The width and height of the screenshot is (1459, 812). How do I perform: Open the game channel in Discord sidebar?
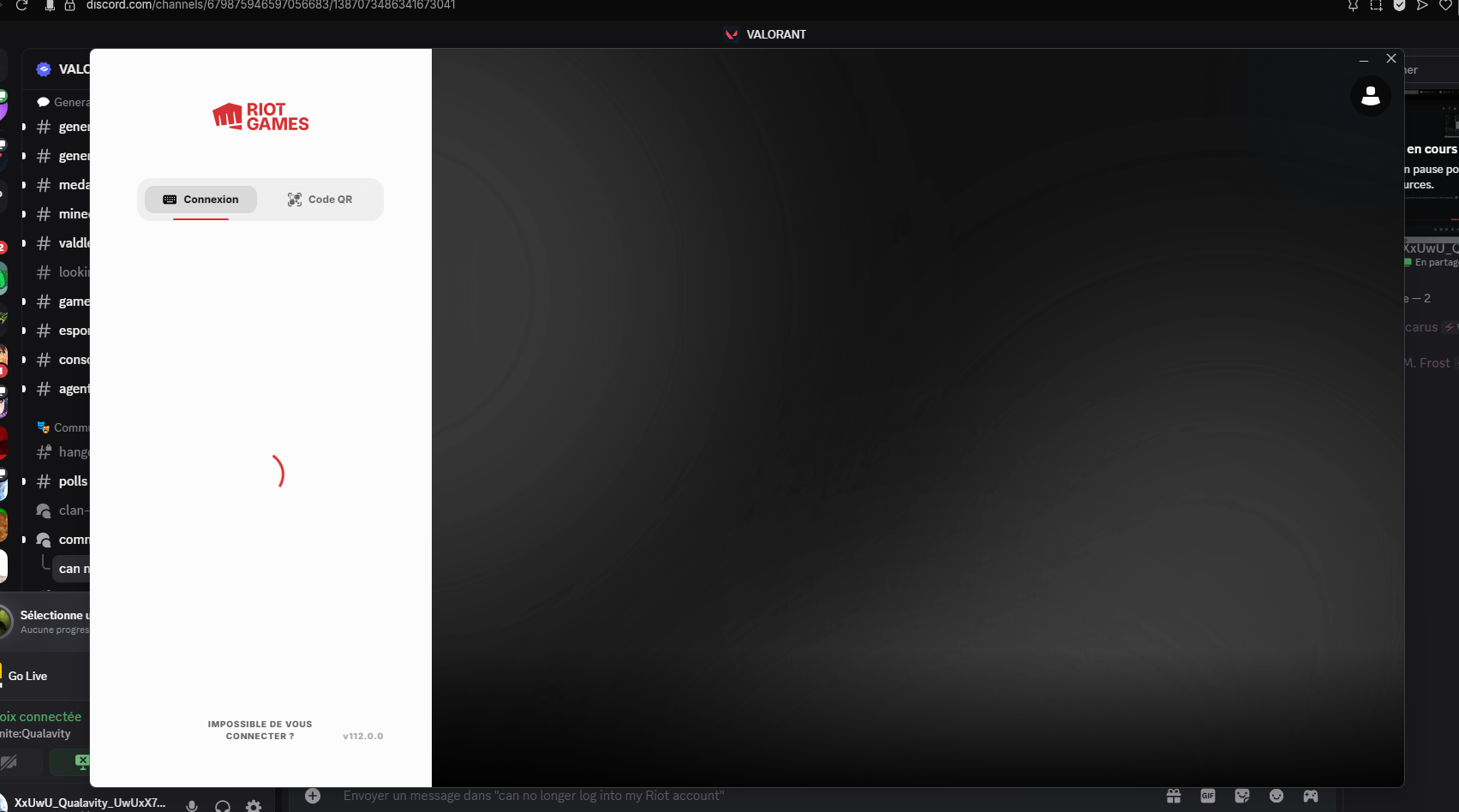[63, 302]
